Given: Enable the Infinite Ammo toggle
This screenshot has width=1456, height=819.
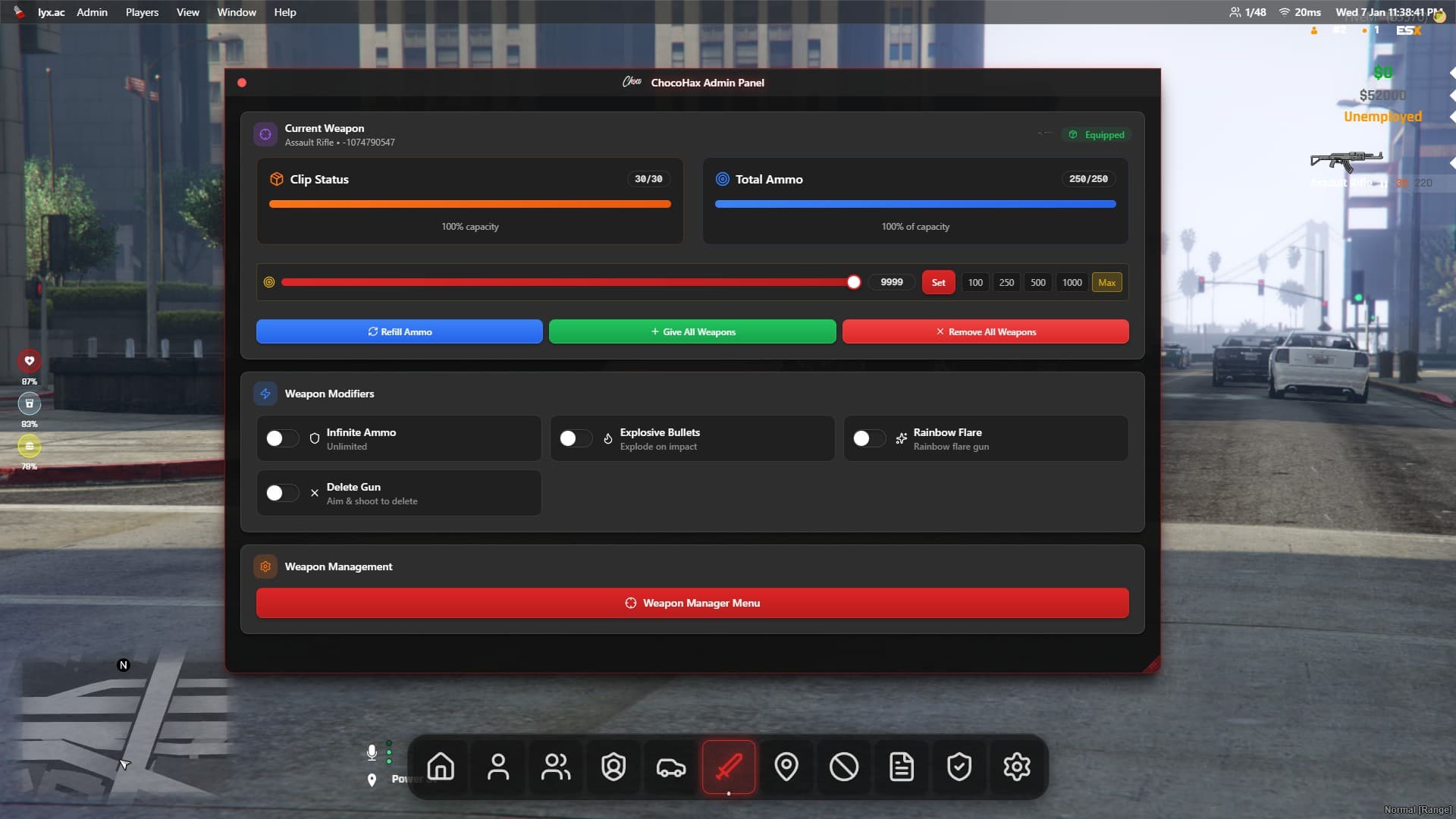Looking at the screenshot, I should coord(281,438).
